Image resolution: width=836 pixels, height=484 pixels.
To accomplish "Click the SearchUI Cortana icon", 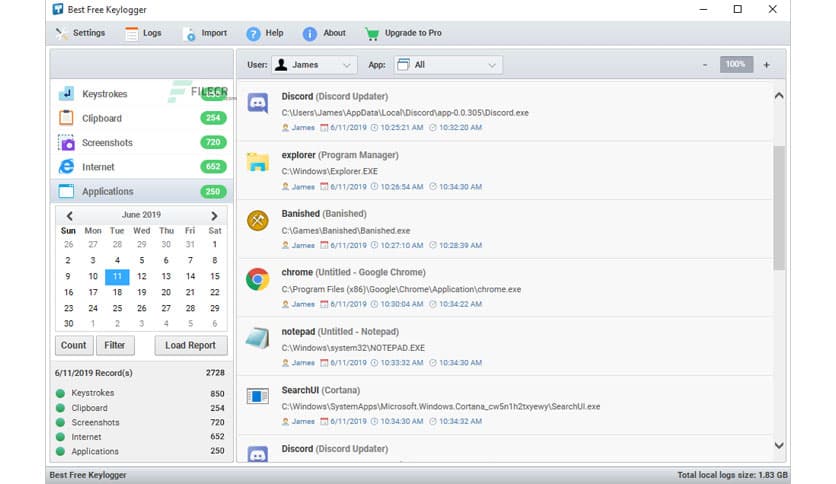I will click(258, 396).
